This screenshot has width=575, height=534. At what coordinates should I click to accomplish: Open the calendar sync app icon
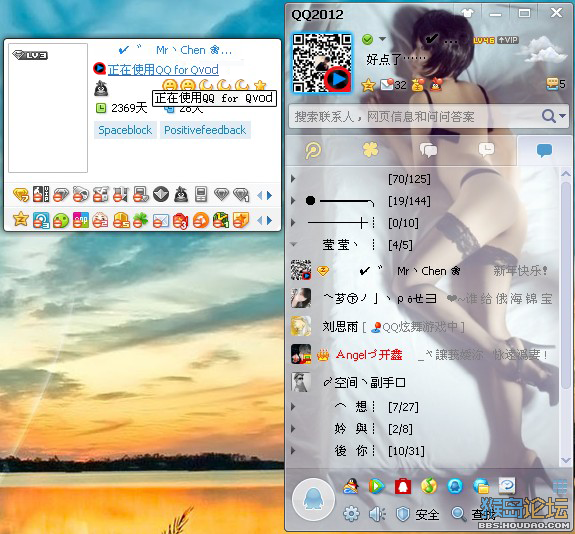click(507, 486)
